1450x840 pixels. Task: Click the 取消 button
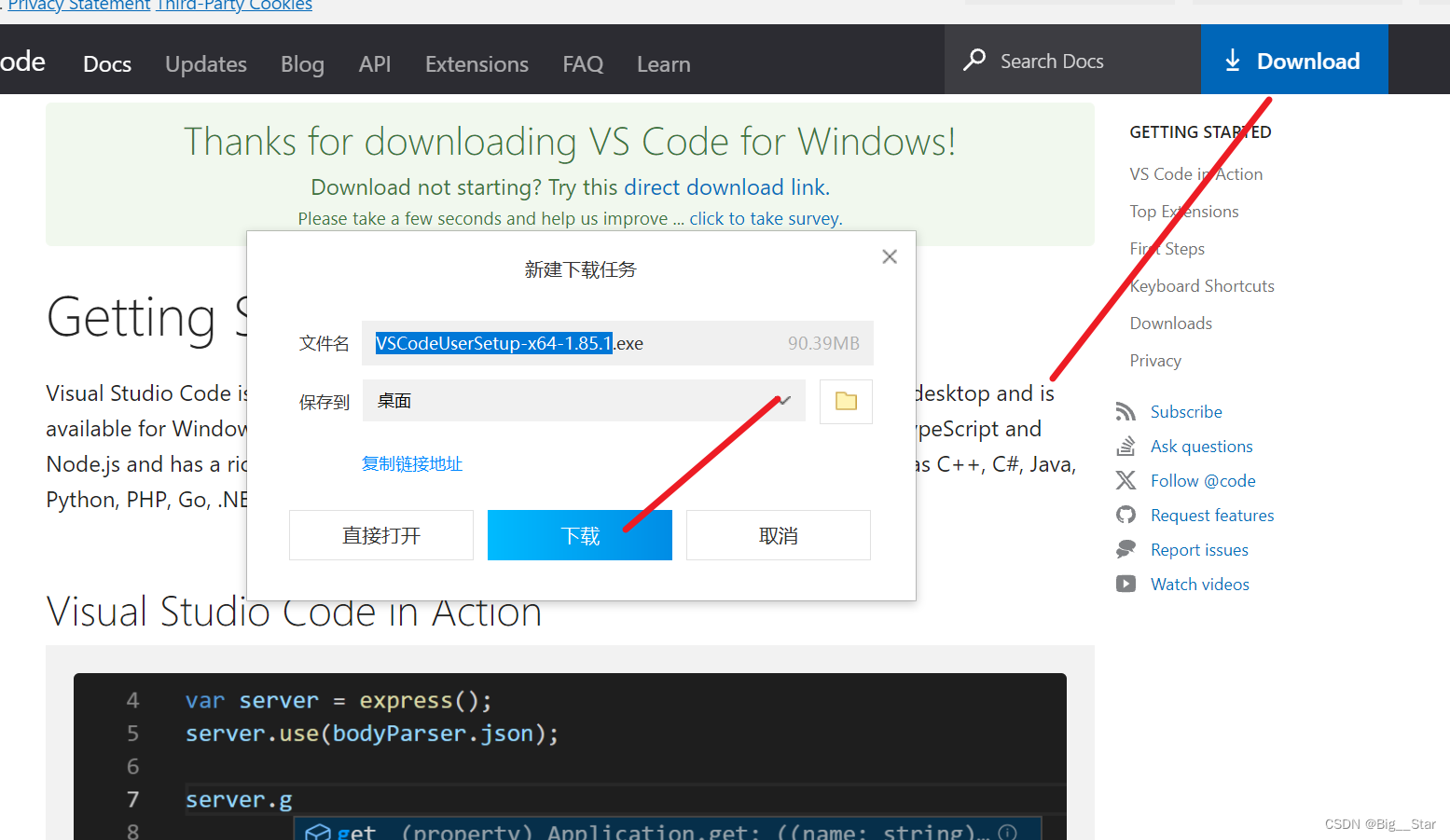click(x=779, y=535)
